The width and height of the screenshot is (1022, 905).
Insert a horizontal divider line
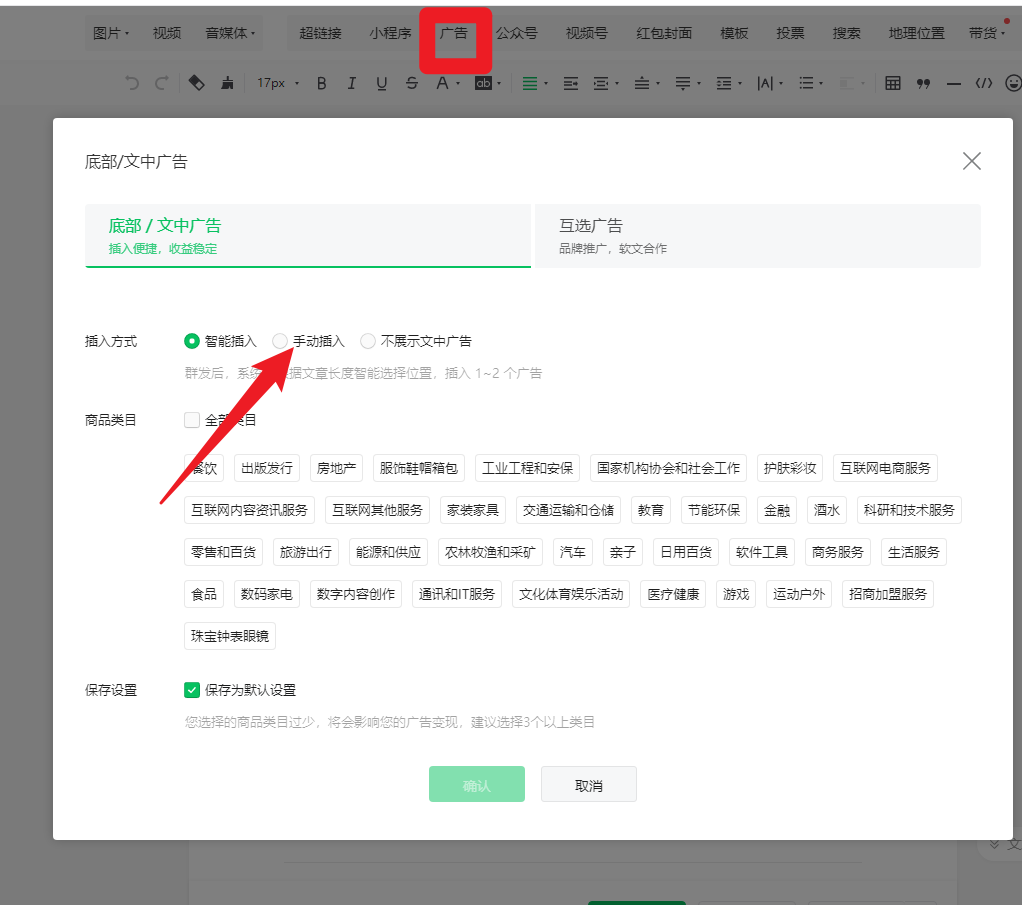954,83
